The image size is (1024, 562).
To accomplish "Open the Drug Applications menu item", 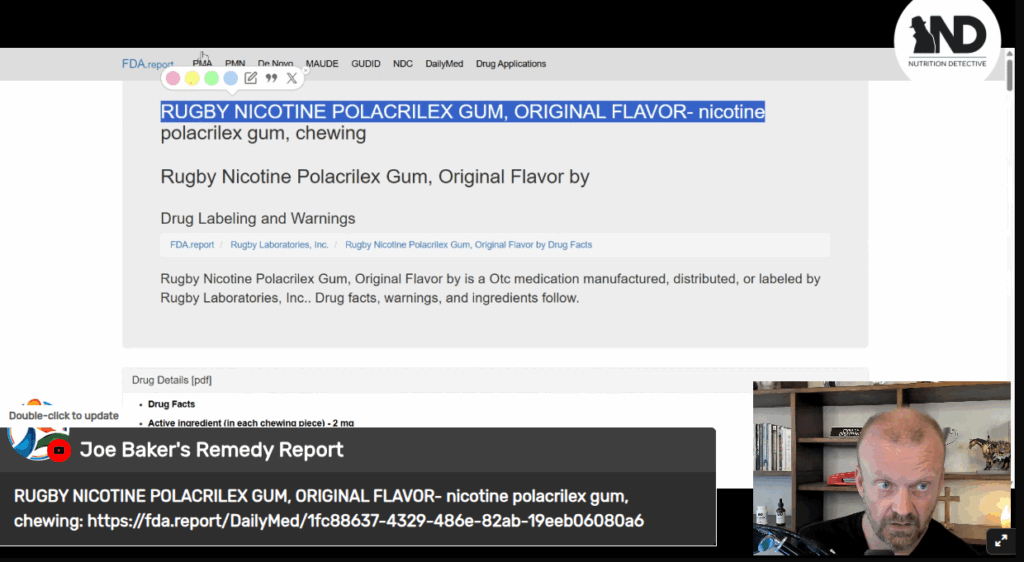I will tap(511, 64).
